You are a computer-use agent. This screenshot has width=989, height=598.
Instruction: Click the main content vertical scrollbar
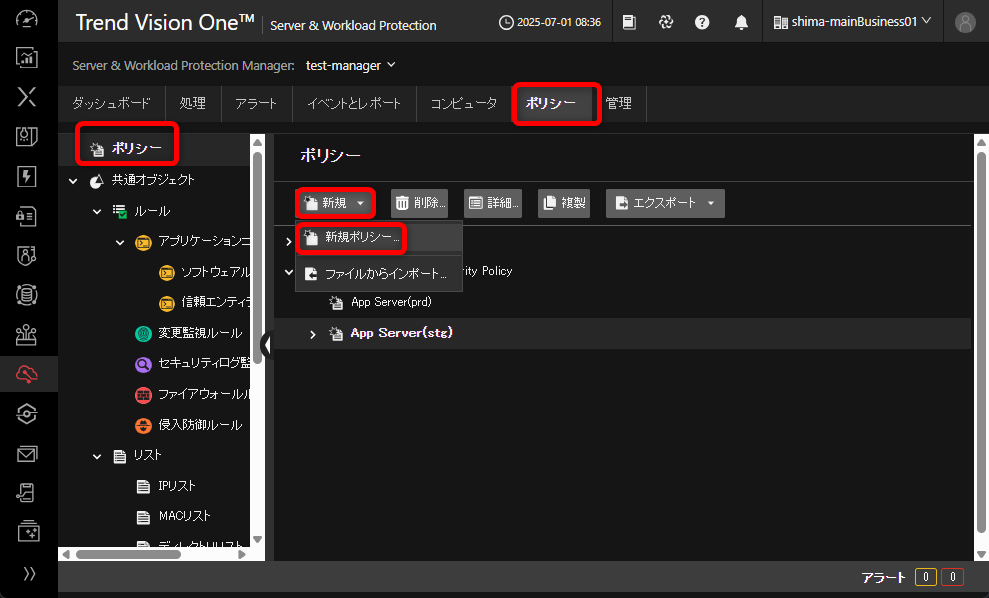pyautogui.click(x=981, y=341)
